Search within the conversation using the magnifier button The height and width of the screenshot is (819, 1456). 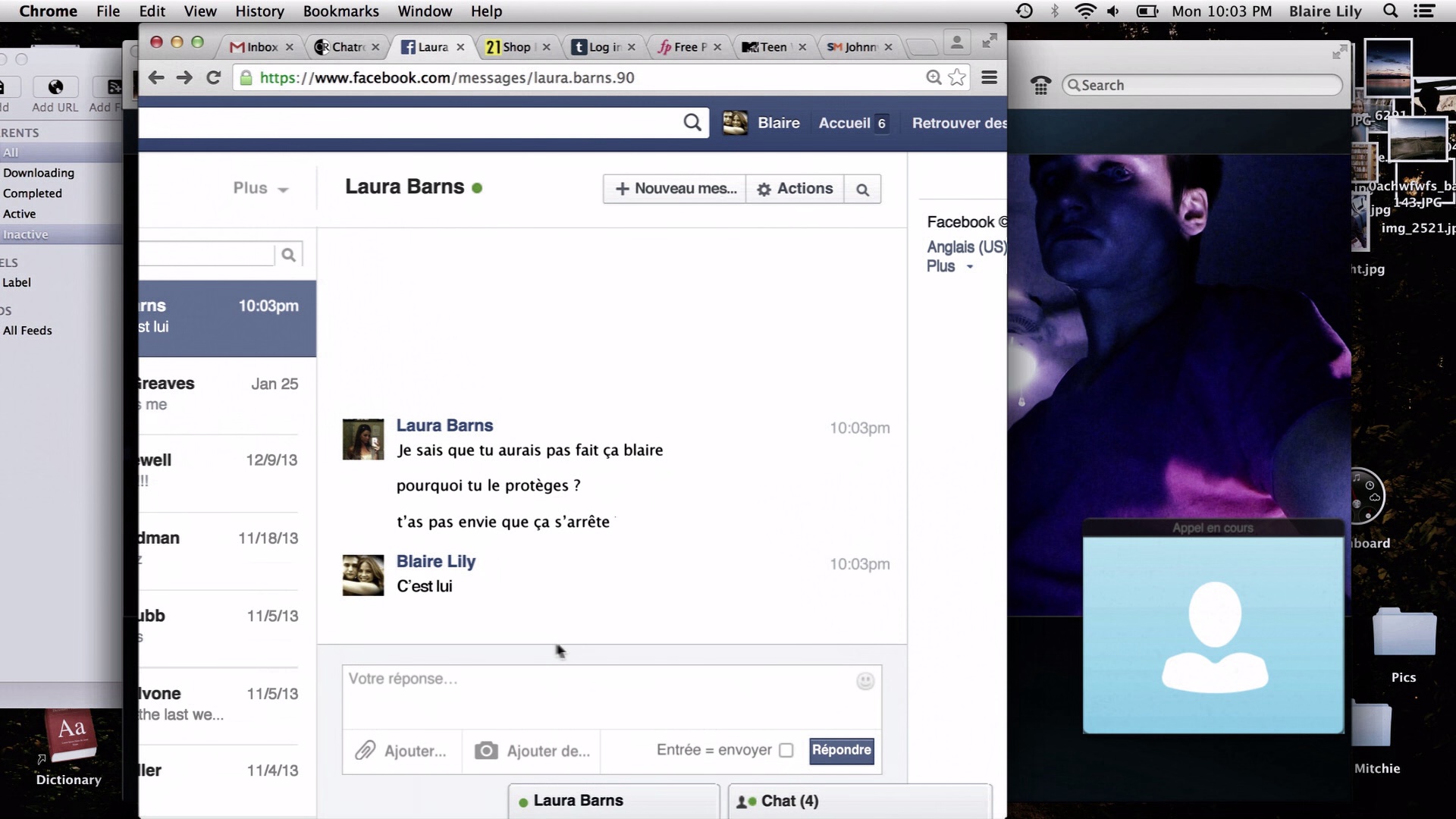[862, 190]
